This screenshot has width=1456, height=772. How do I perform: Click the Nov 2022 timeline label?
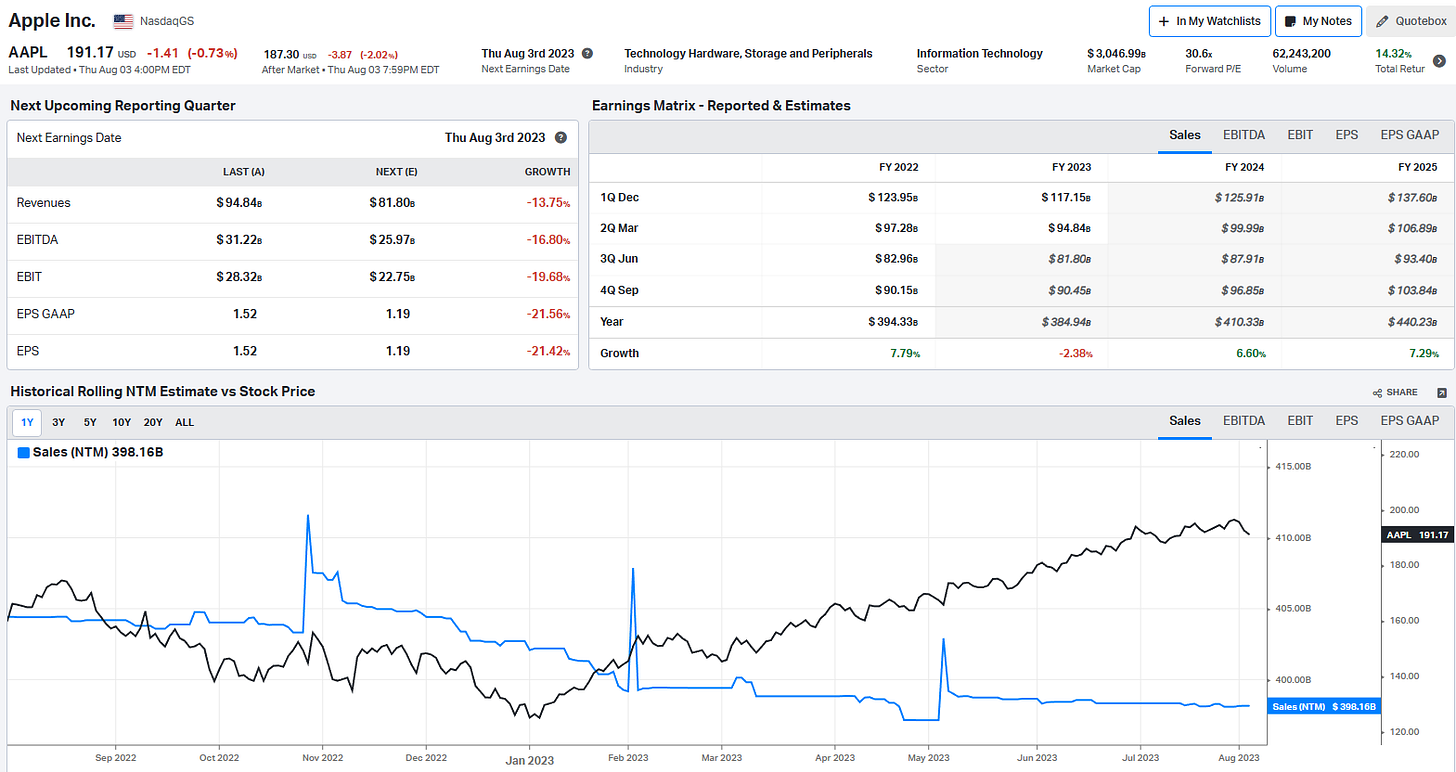tap(322, 758)
